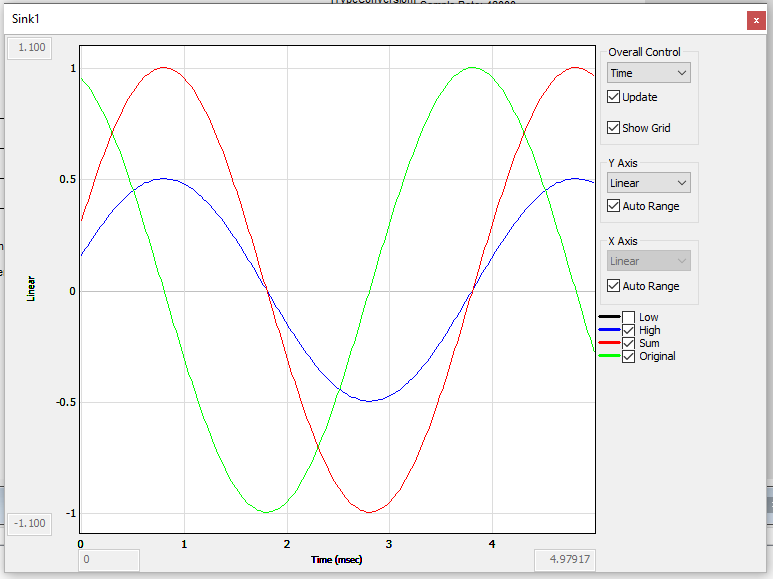Viewport: 773px width, 579px height.
Task: Click the X Axis Linear dropdown
Action: (x=649, y=261)
